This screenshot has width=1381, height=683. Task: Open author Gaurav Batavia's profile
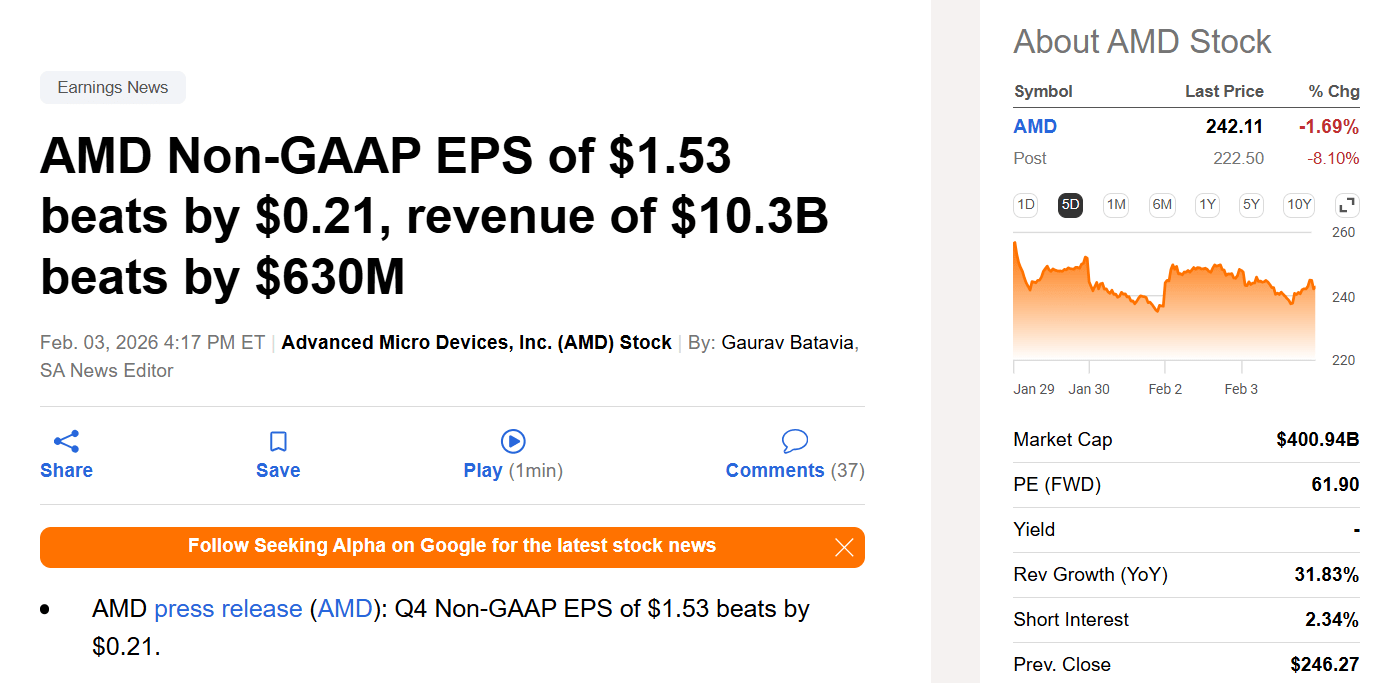click(788, 343)
